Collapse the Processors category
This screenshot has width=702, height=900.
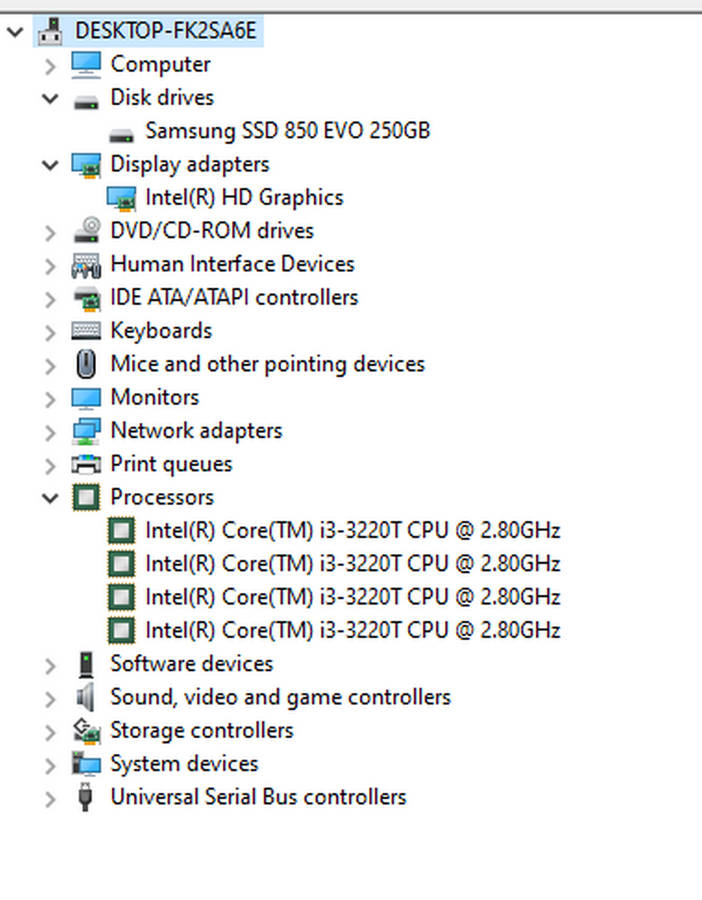[x=50, y=497]
